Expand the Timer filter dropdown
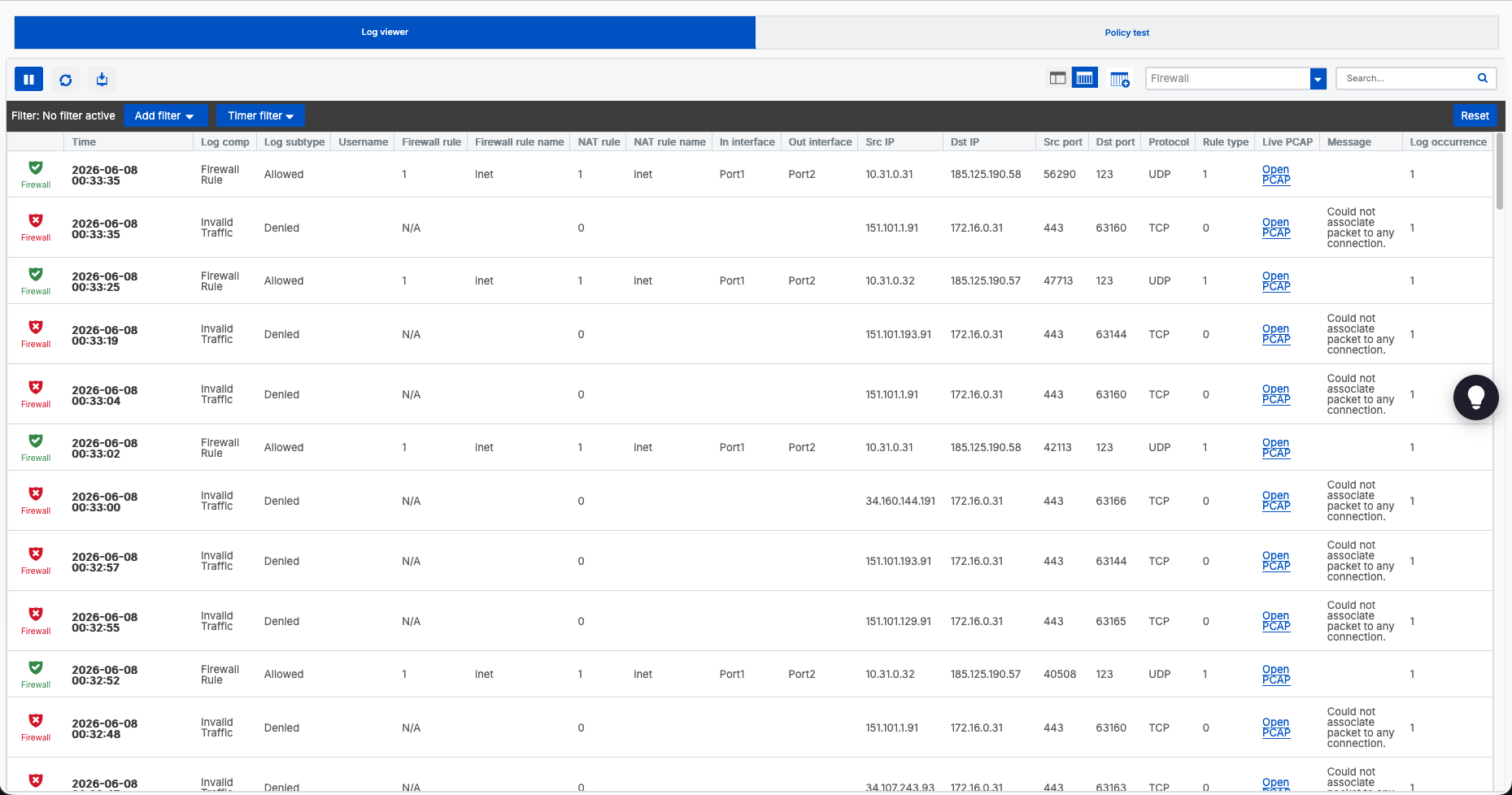Screen dimensions: 1512x795 click(x=260, y=115)
